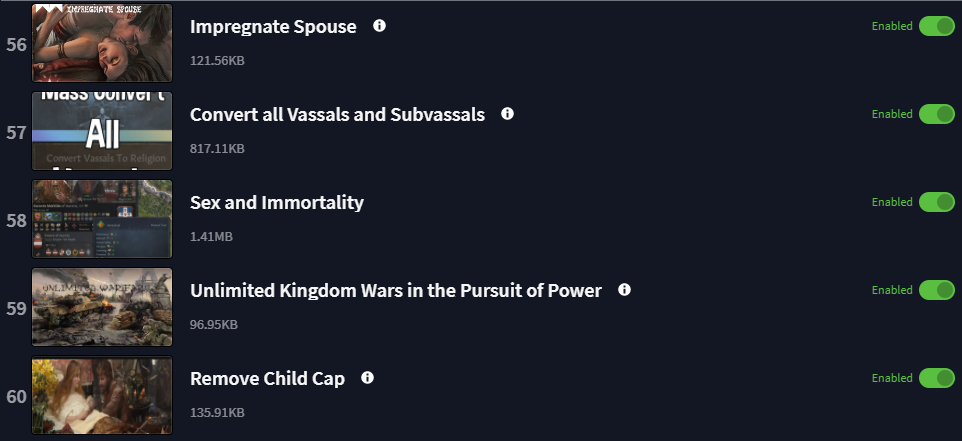Viewport: 962px width, 441px height.
Task: Open the Impregnate Spouse thumbnail image
Action: click(x=102, y=43)
